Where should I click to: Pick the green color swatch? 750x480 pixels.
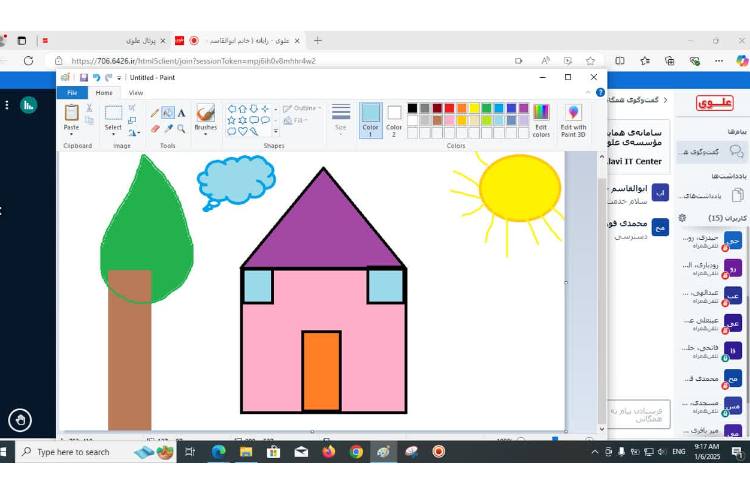[x=486, y=109]
